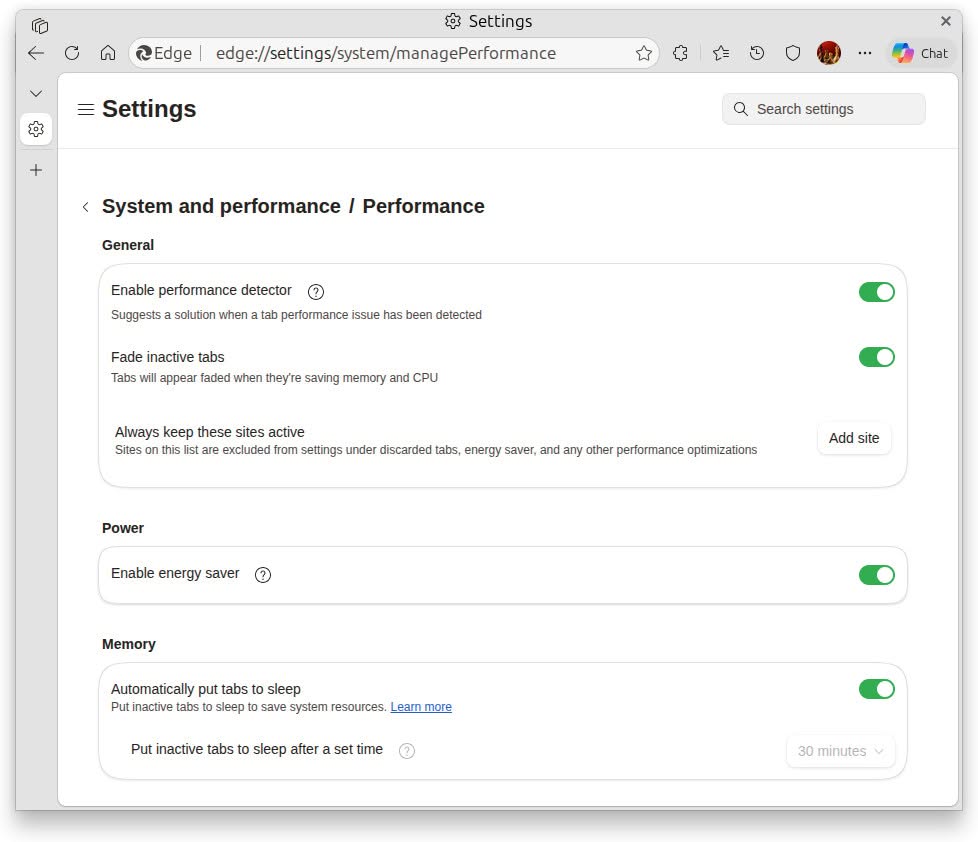Open the Learn more link
The image size is (978, 842).
point(421,707)
